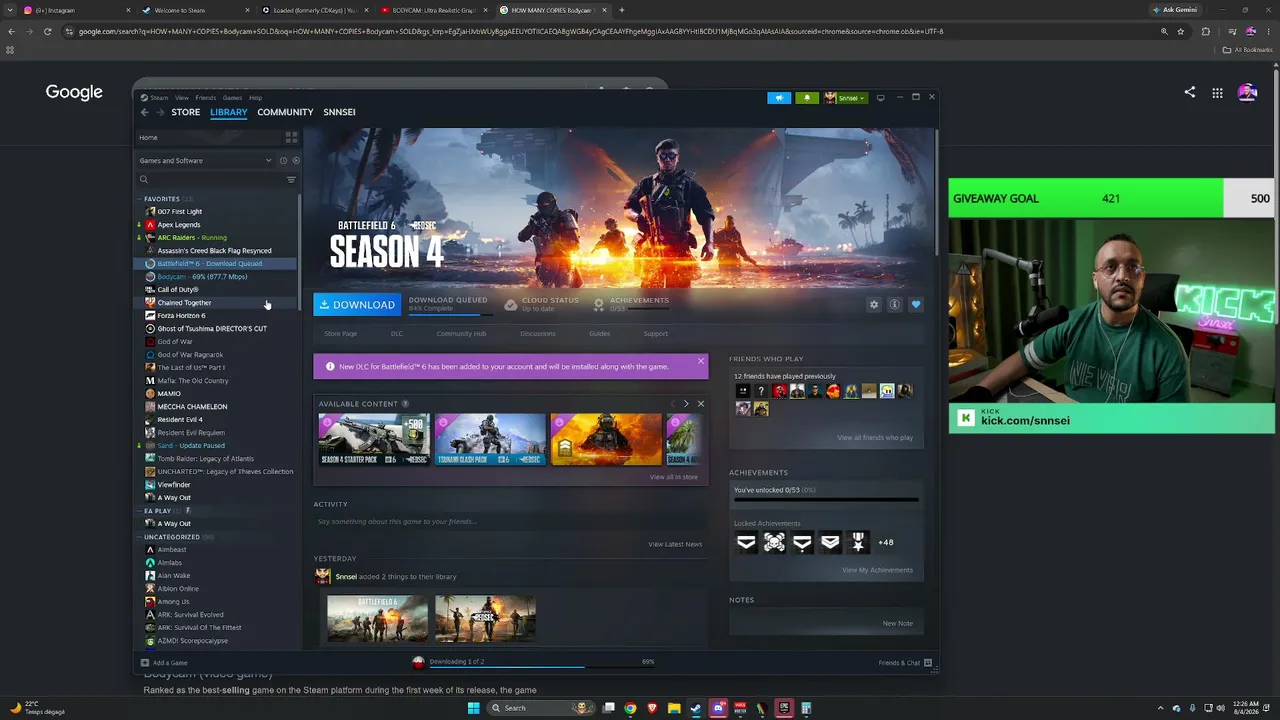1280x720 pixels.
Task: Open Friends & Chat icon
Action: [x=928, y=663]
